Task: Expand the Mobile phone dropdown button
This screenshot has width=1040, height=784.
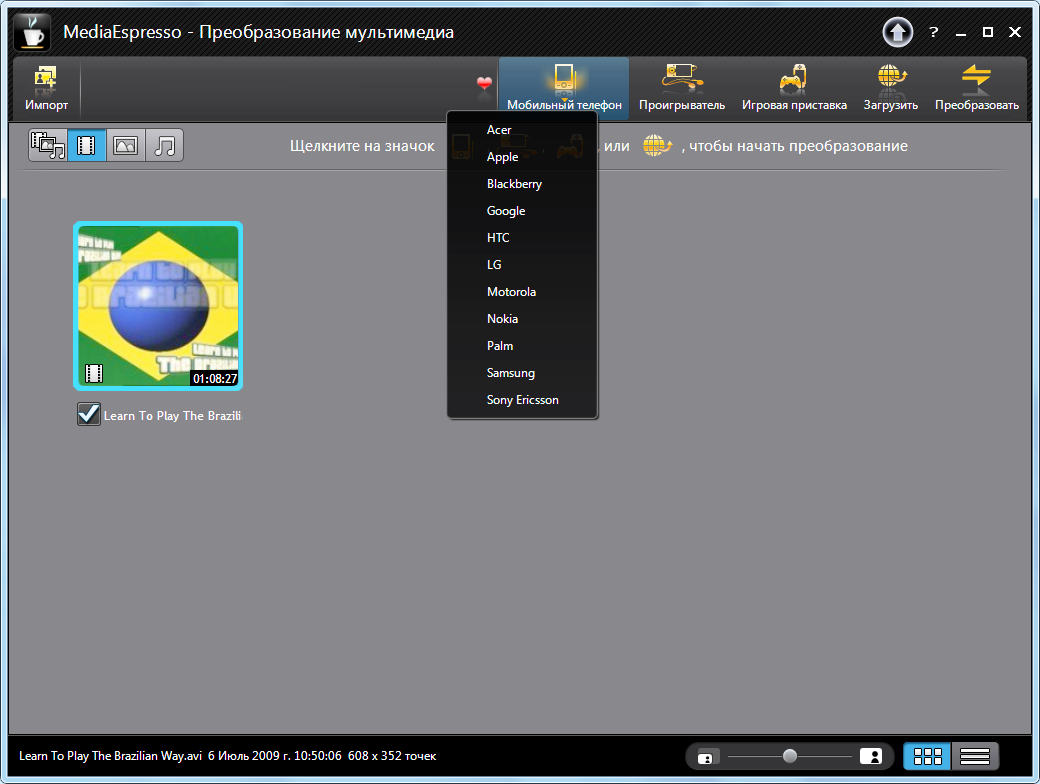Action: (x=564, y=88)
